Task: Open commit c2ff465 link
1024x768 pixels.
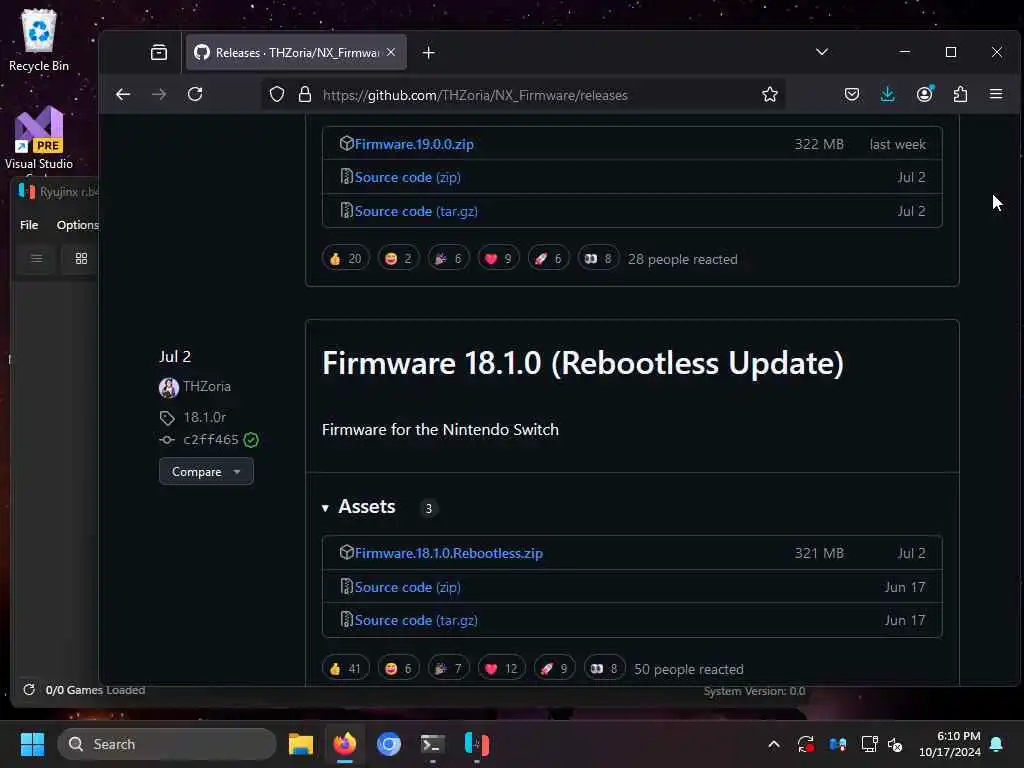Action: (210, 440)
